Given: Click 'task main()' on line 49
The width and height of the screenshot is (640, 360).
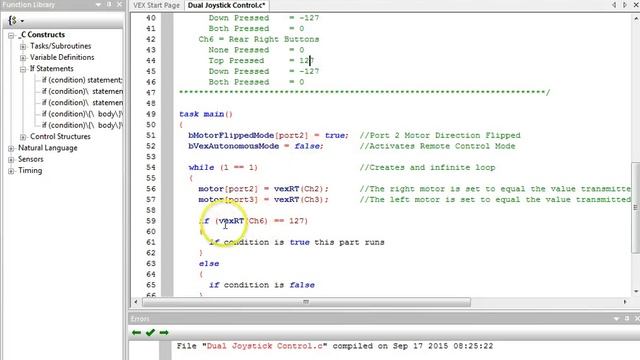Looking at the screenshot, I should pyautogui.click(x=206, y=114).
